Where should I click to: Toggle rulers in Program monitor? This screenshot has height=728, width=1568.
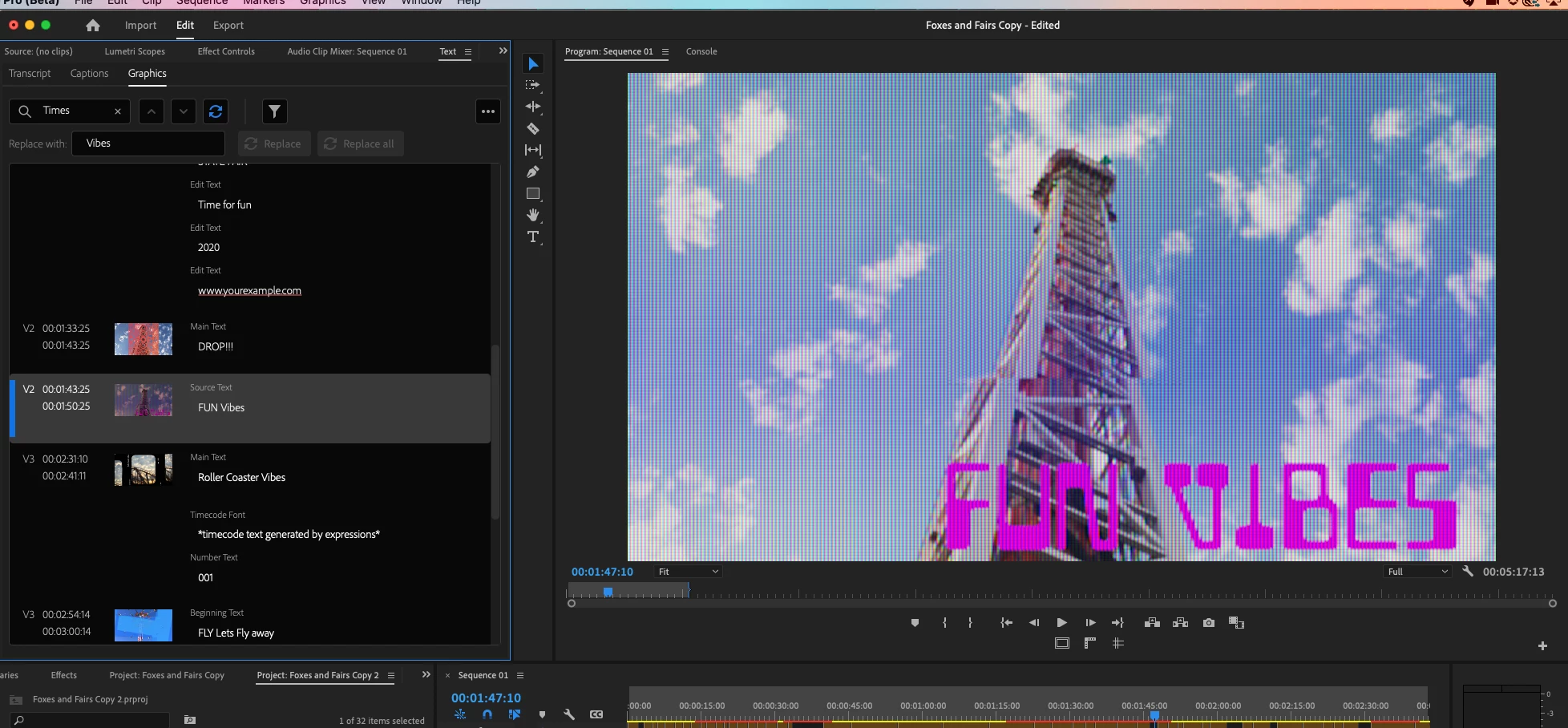(x=1090, y=643)
